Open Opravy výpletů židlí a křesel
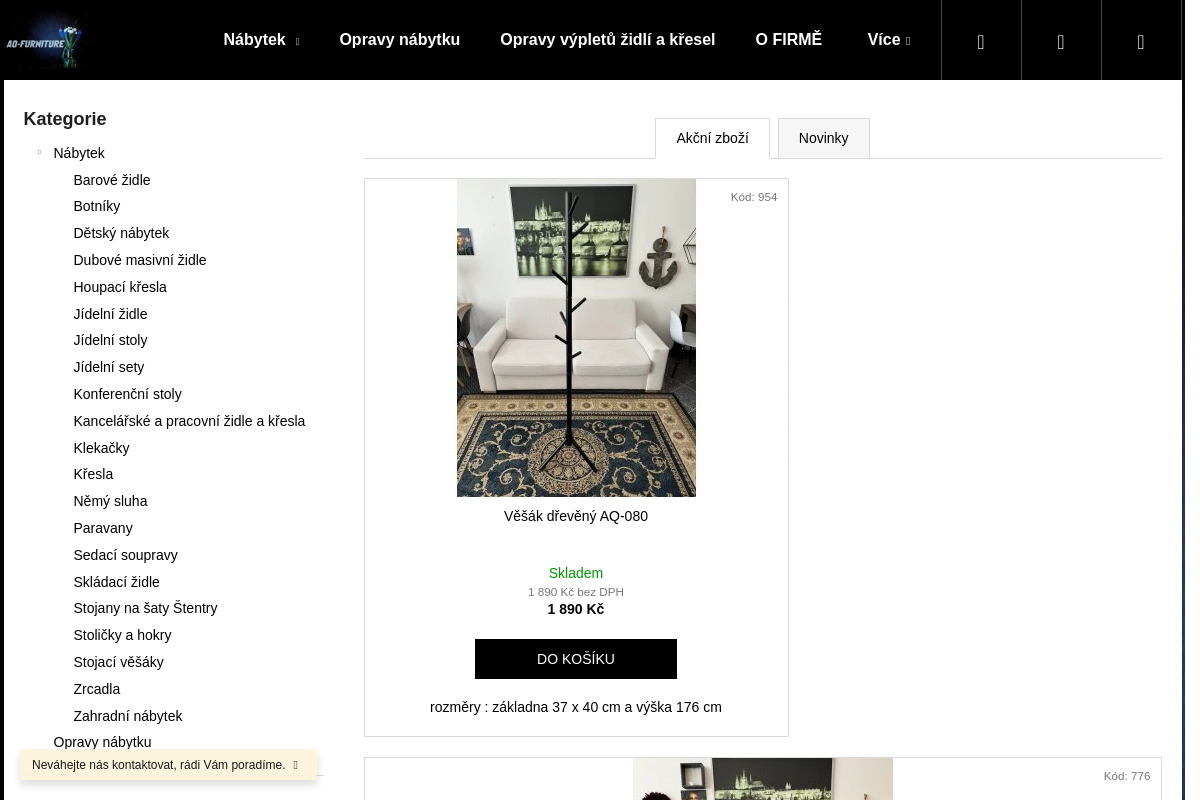Image resolution: width=1200 pixels, height=800 pixels. [607, 39]
